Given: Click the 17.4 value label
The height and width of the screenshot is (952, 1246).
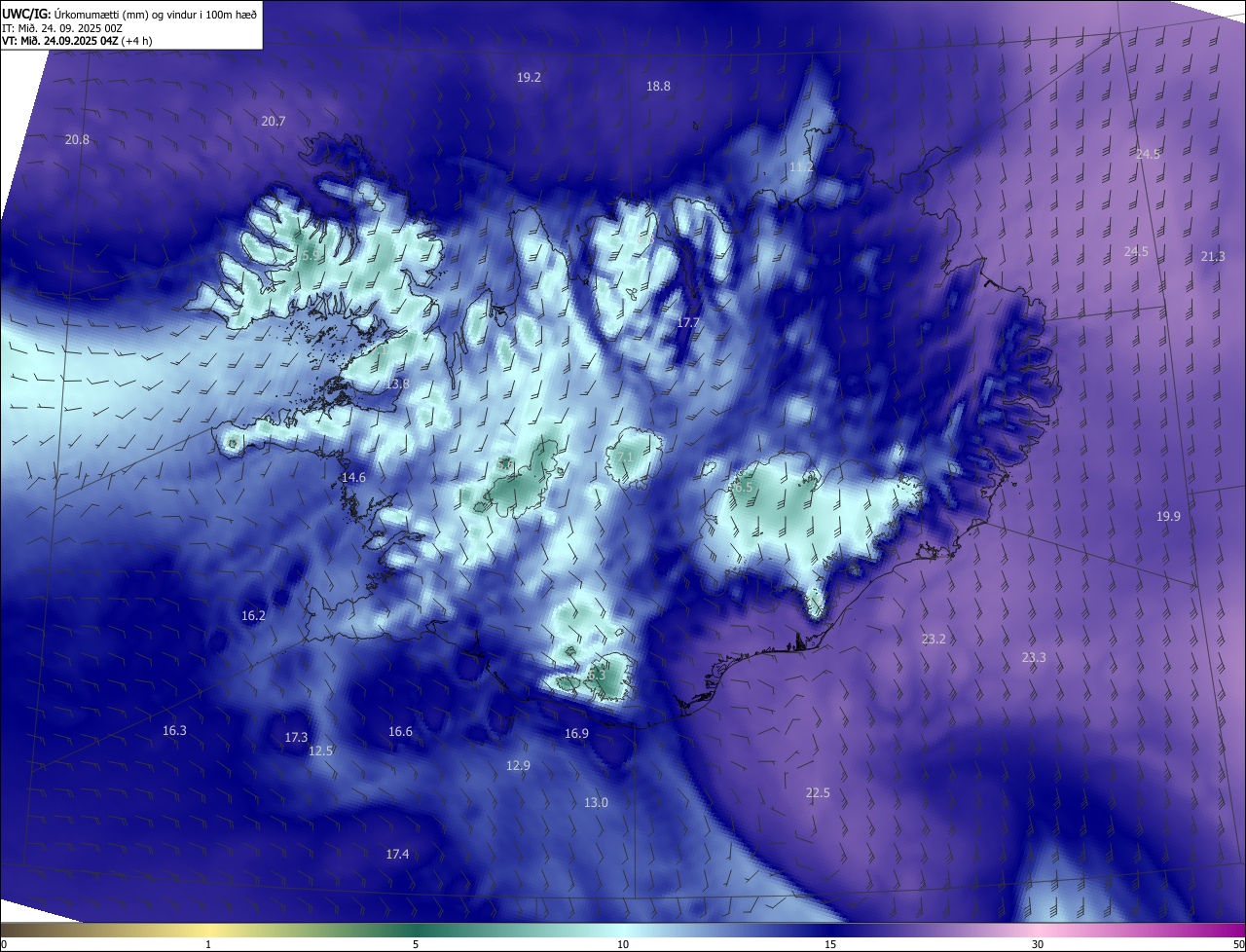Looking at the screenshot, I should tap(397, 854).
